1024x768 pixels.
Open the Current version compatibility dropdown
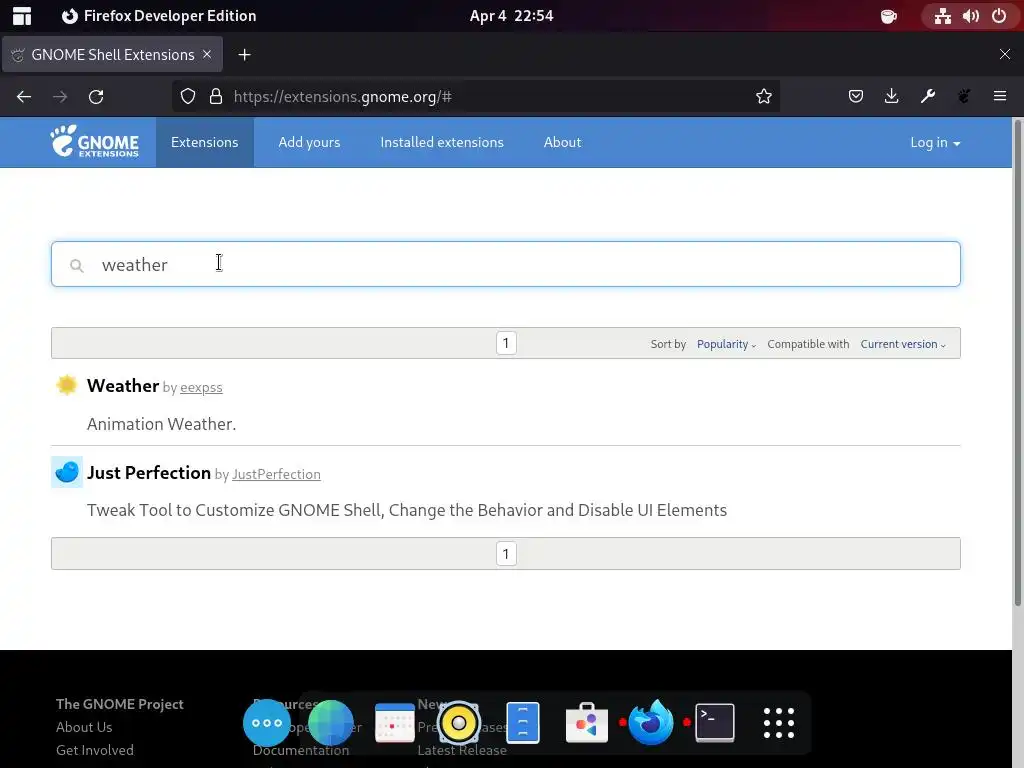pos(903,344)
